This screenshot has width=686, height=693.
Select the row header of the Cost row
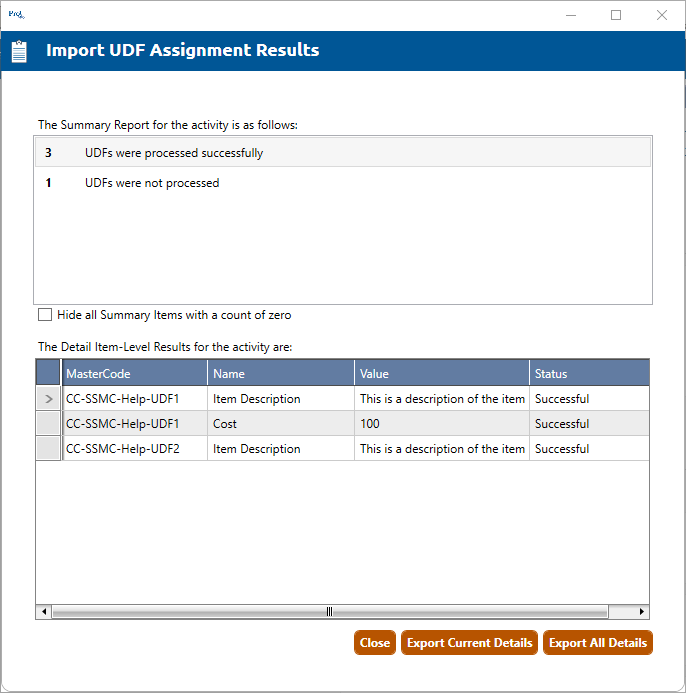point(49,424)
